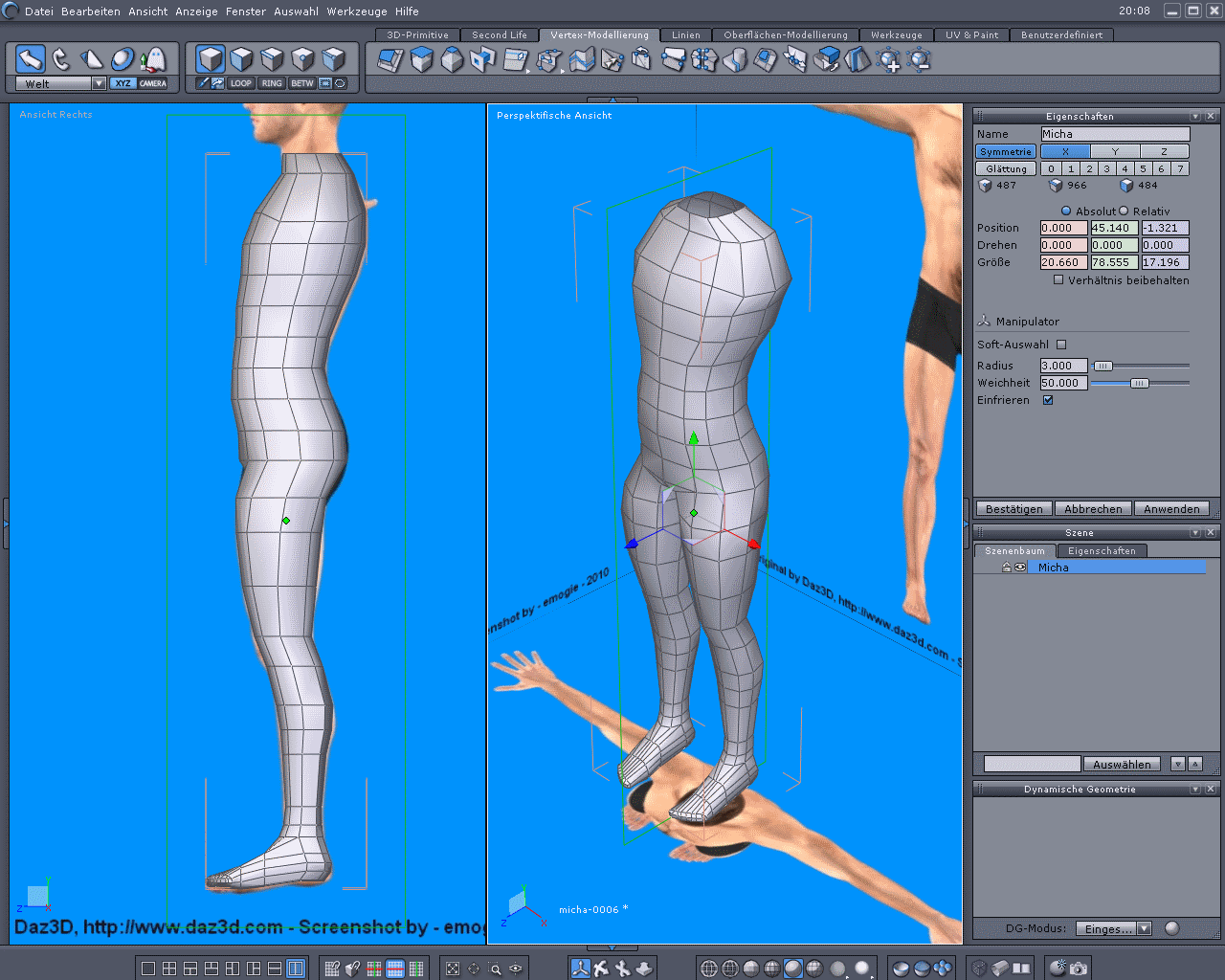This screenshot has width=1225, height=980.
Task: Open the Szene panel menu arrow
Action: click(x=1195, y=532)
